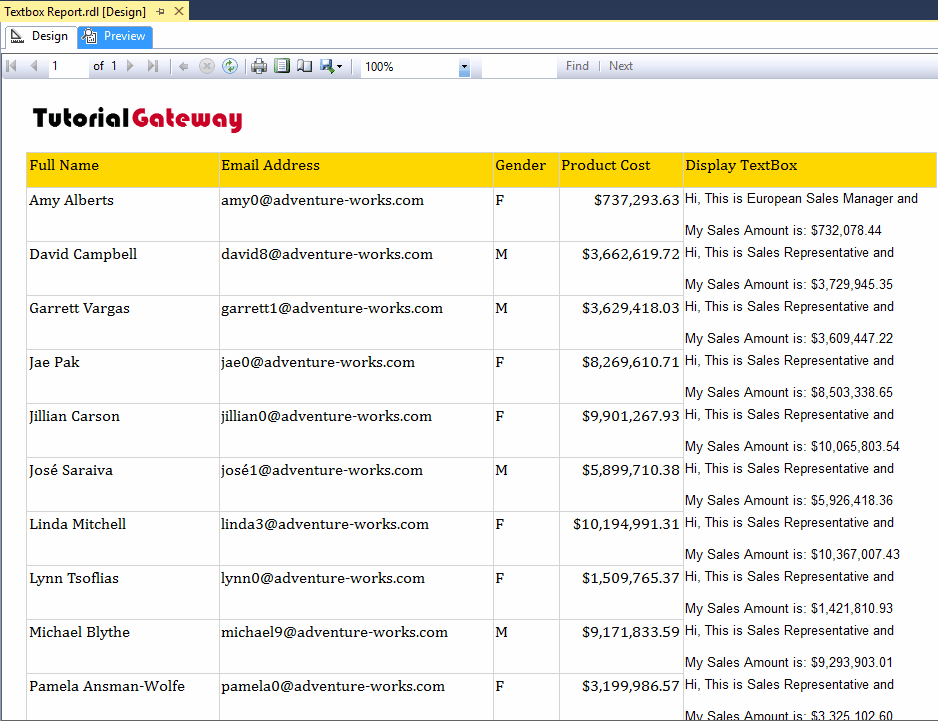Click the Tutorial Gateway logo
Viewport: 938px width, 721px height.
pos(138,118)
